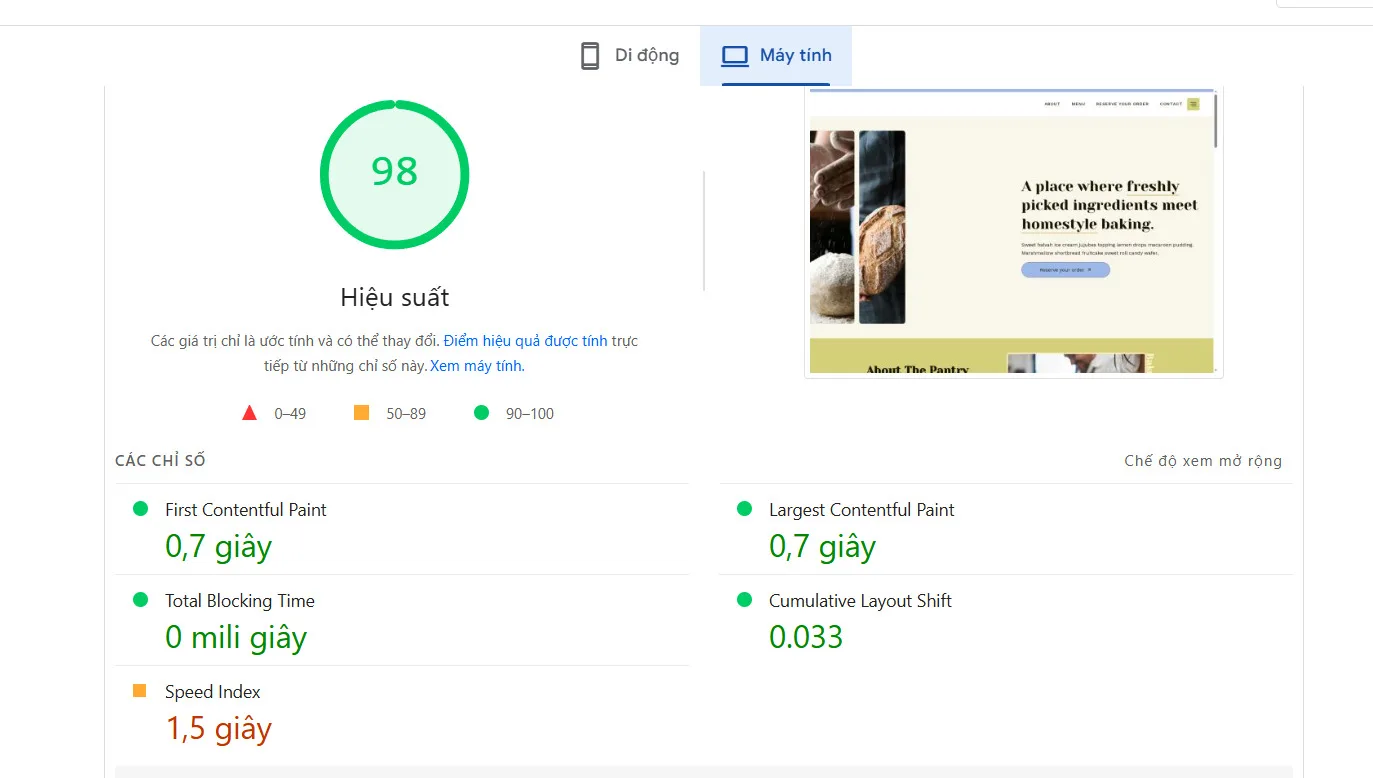This screenshot has height=778, width=1373.
Task: Click the green dot beside Largest Contentful Paint
Action: tap(743, 508)
